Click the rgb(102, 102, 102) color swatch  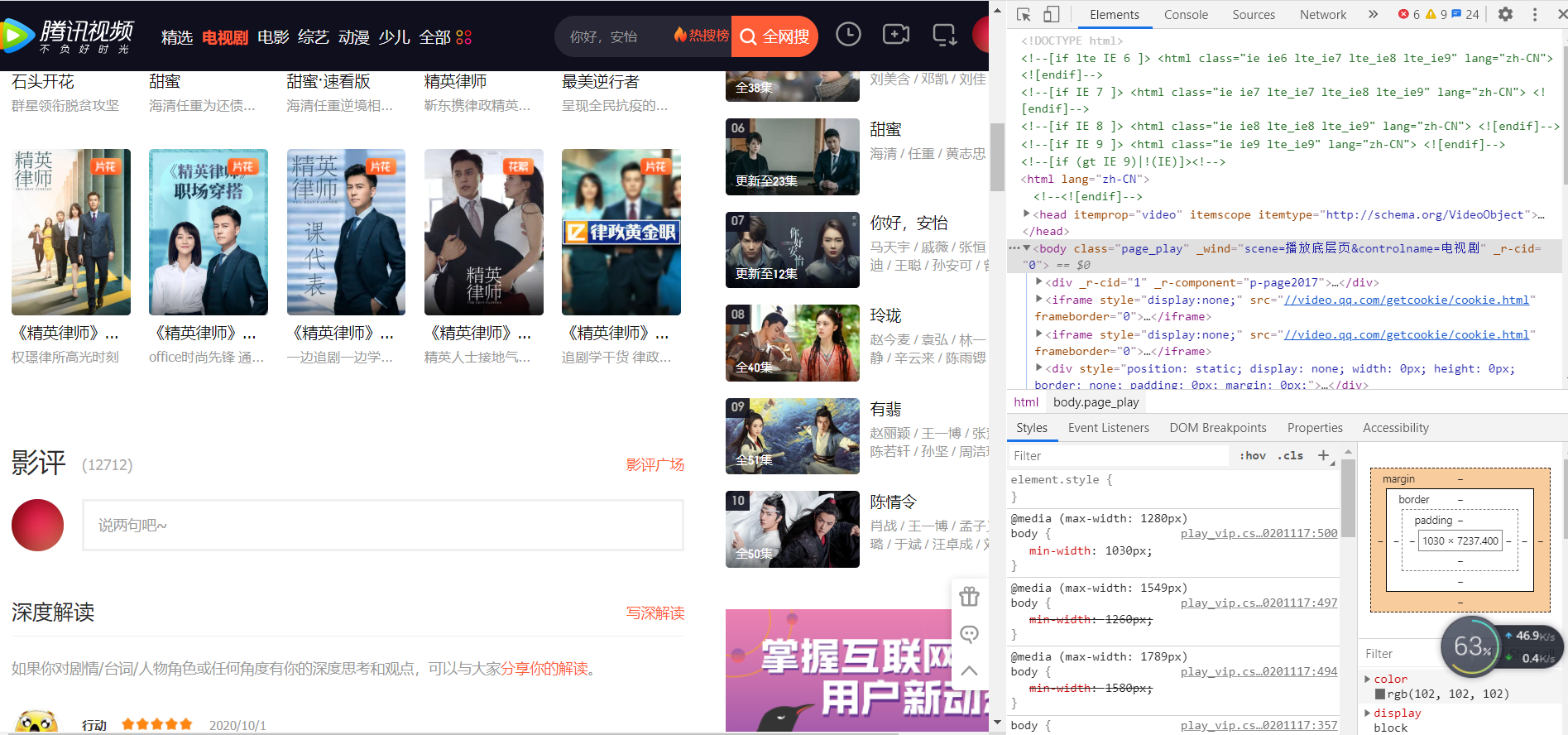pos(1380,694)
